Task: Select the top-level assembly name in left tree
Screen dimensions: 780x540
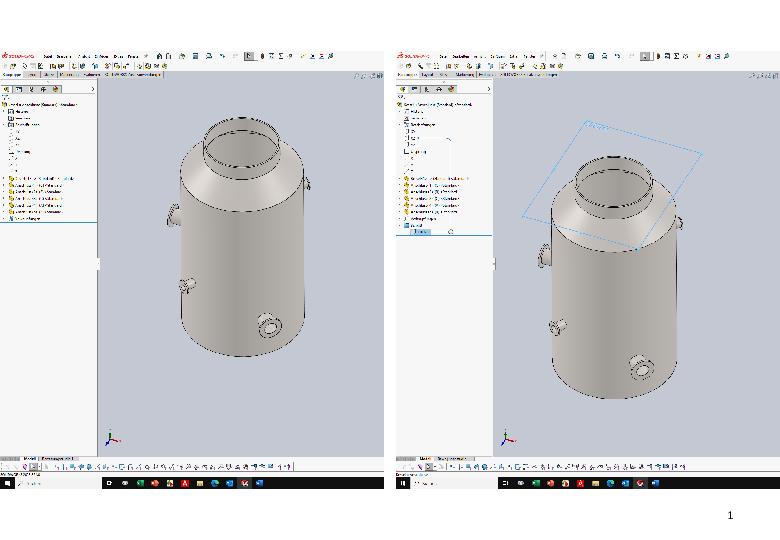Action: pyautogui.click(x=40, y=104)
